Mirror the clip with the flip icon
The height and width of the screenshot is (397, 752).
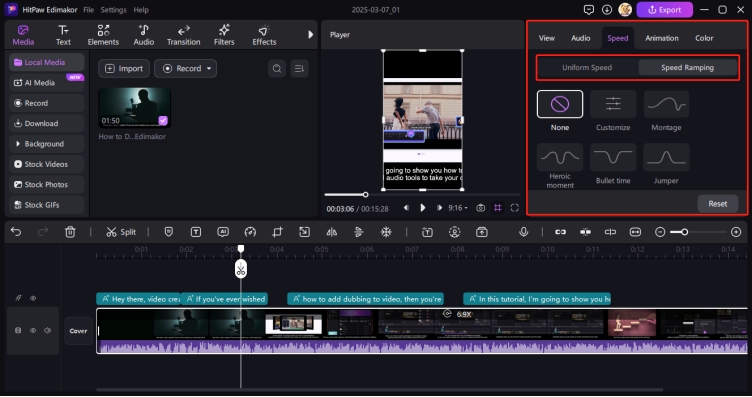click(331, 232)
